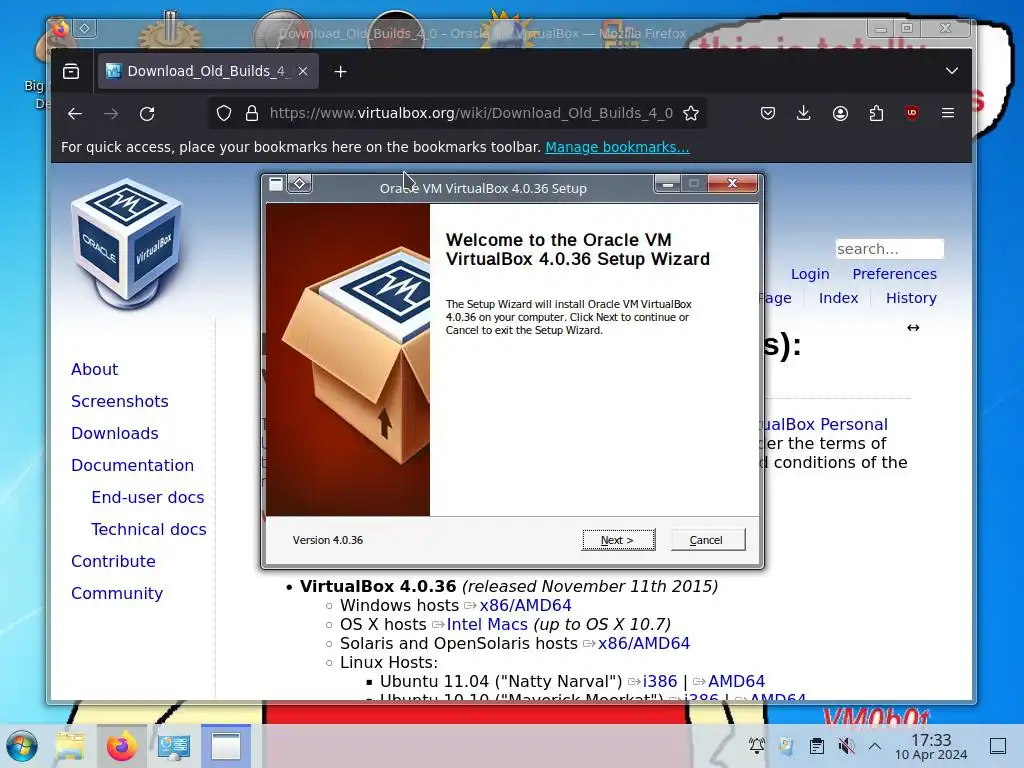This screenshot has width=1024, height=768.
Task: Click show desktop button
Action: coord(998,746)
